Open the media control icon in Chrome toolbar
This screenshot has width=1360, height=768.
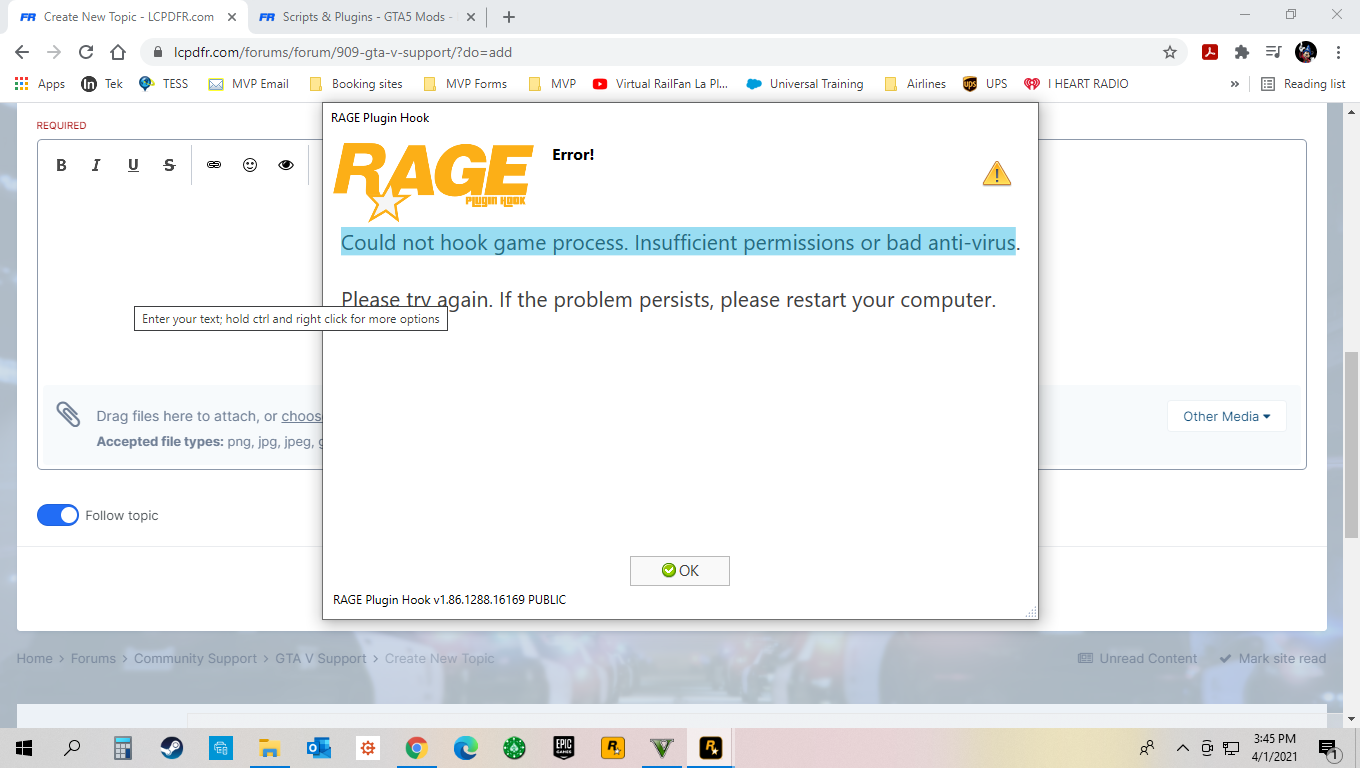[1273, 52]
